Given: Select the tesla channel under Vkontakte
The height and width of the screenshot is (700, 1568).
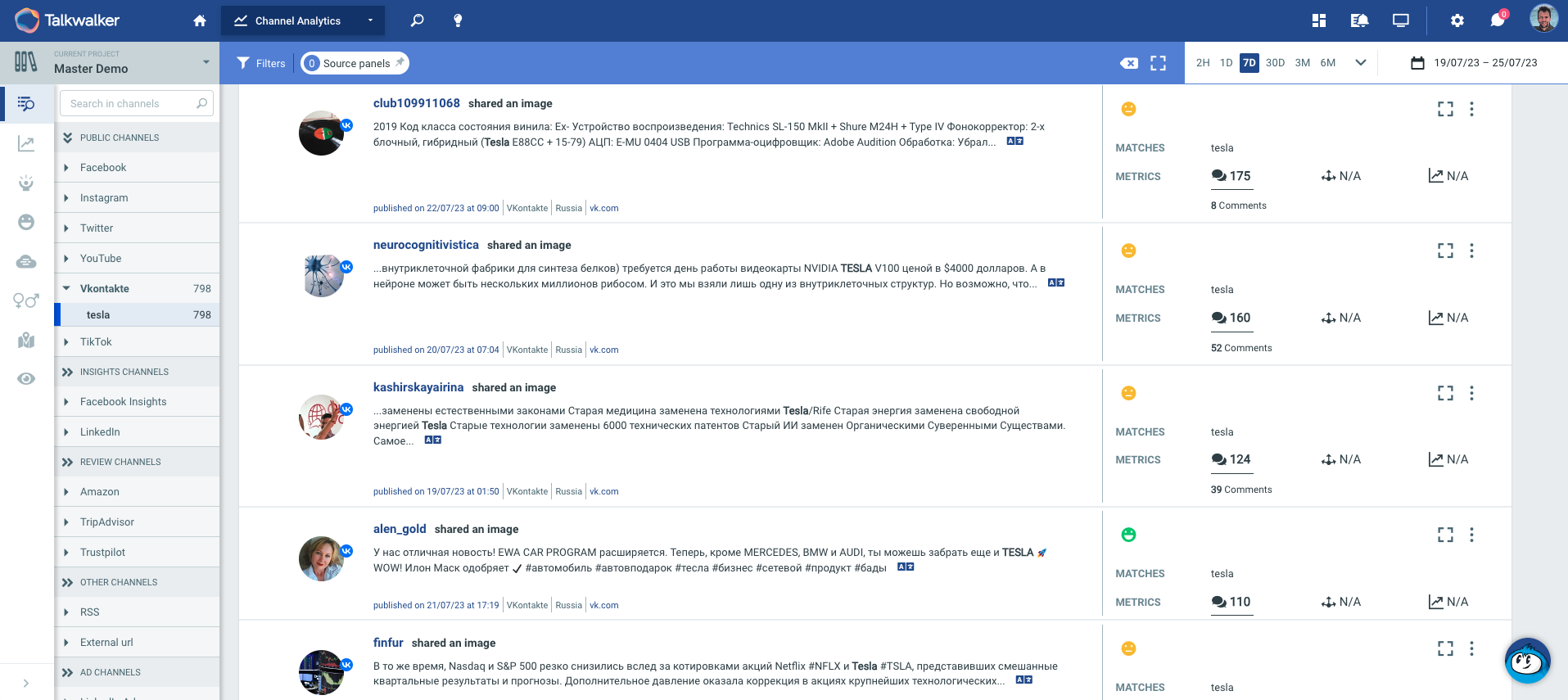Looking at the screenshot, I should (x=137, y=315).
